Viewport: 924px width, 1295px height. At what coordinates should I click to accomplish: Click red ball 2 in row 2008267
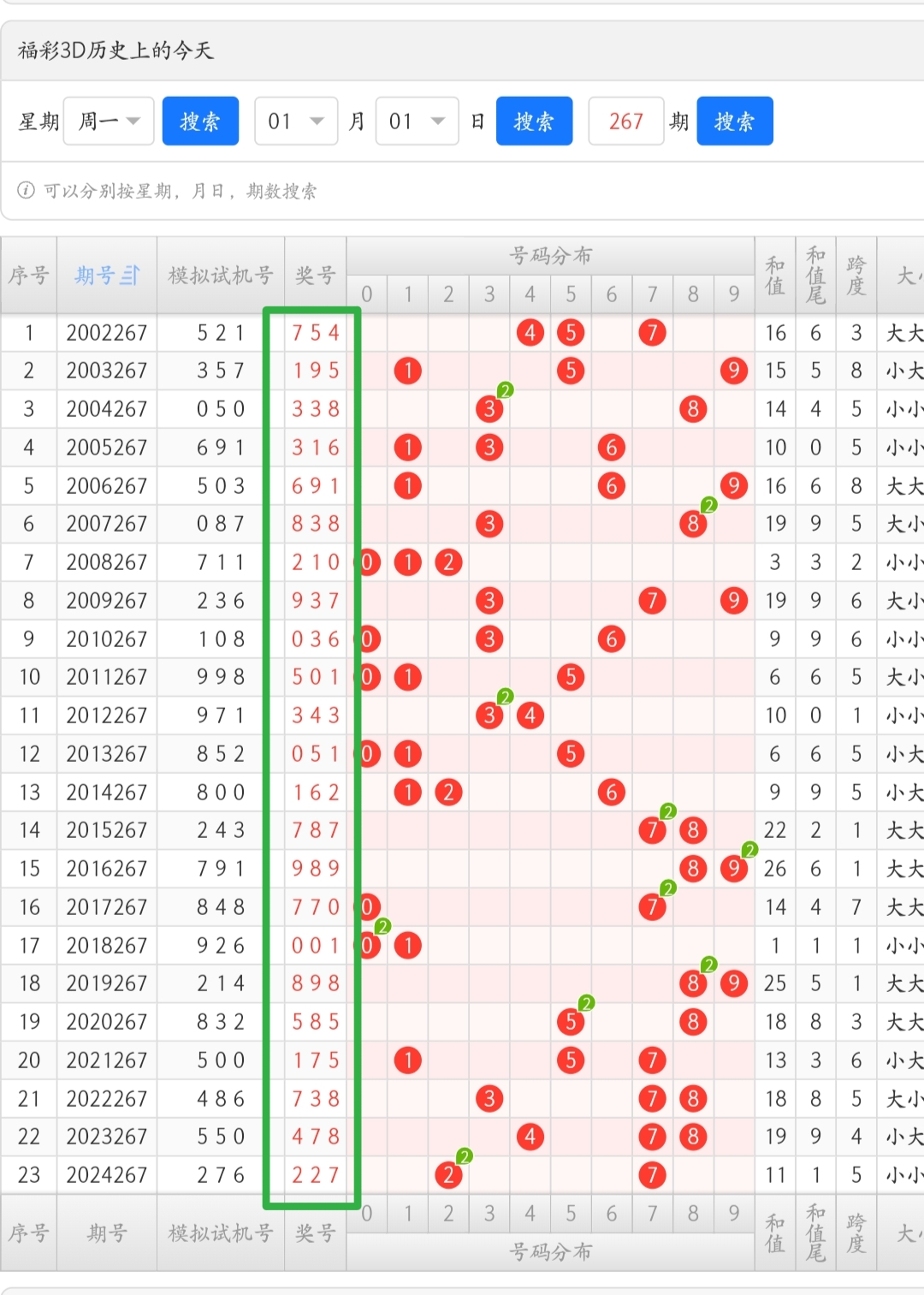(448, 562)
